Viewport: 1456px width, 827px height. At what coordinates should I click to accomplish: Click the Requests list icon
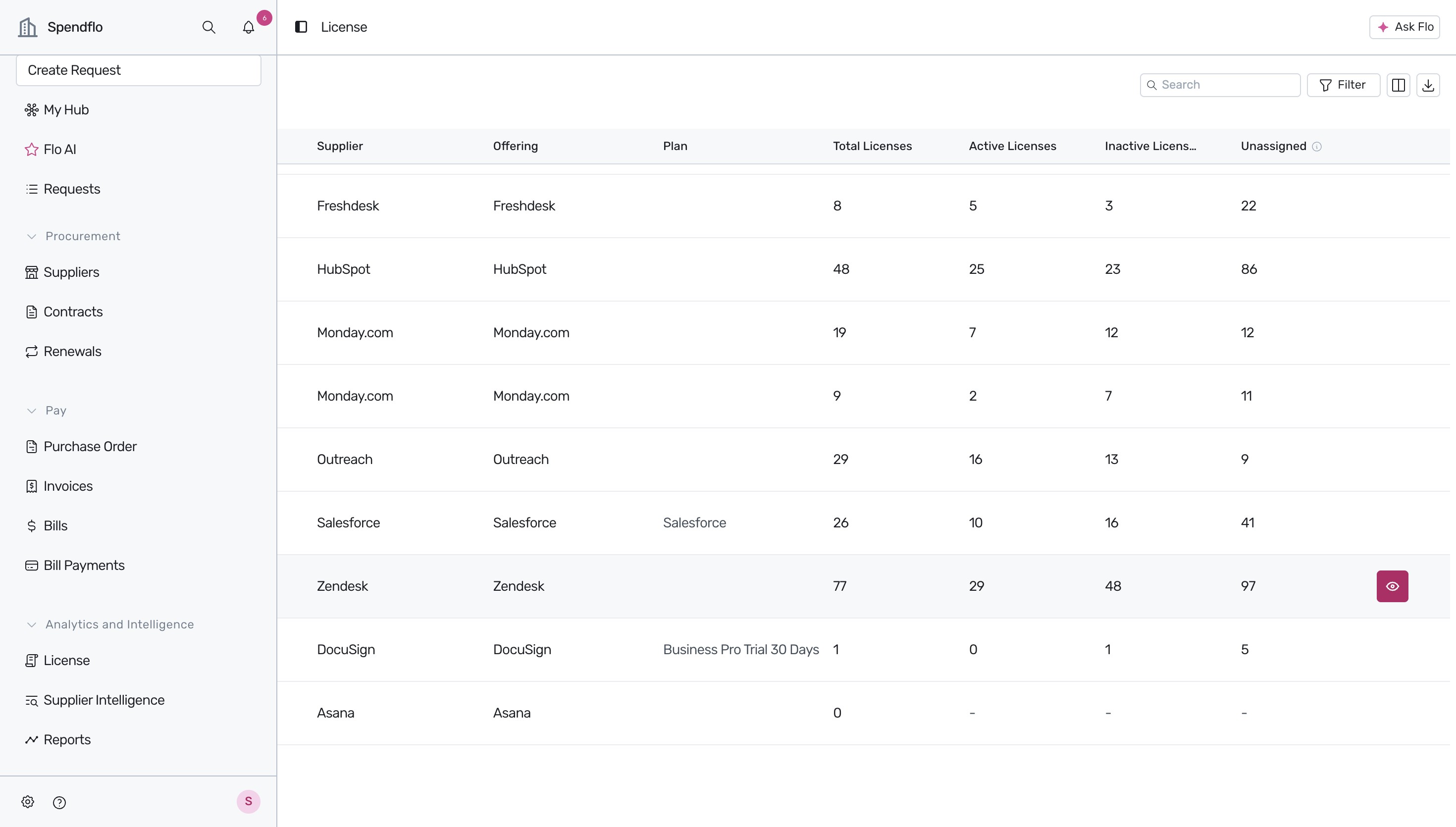32,189
